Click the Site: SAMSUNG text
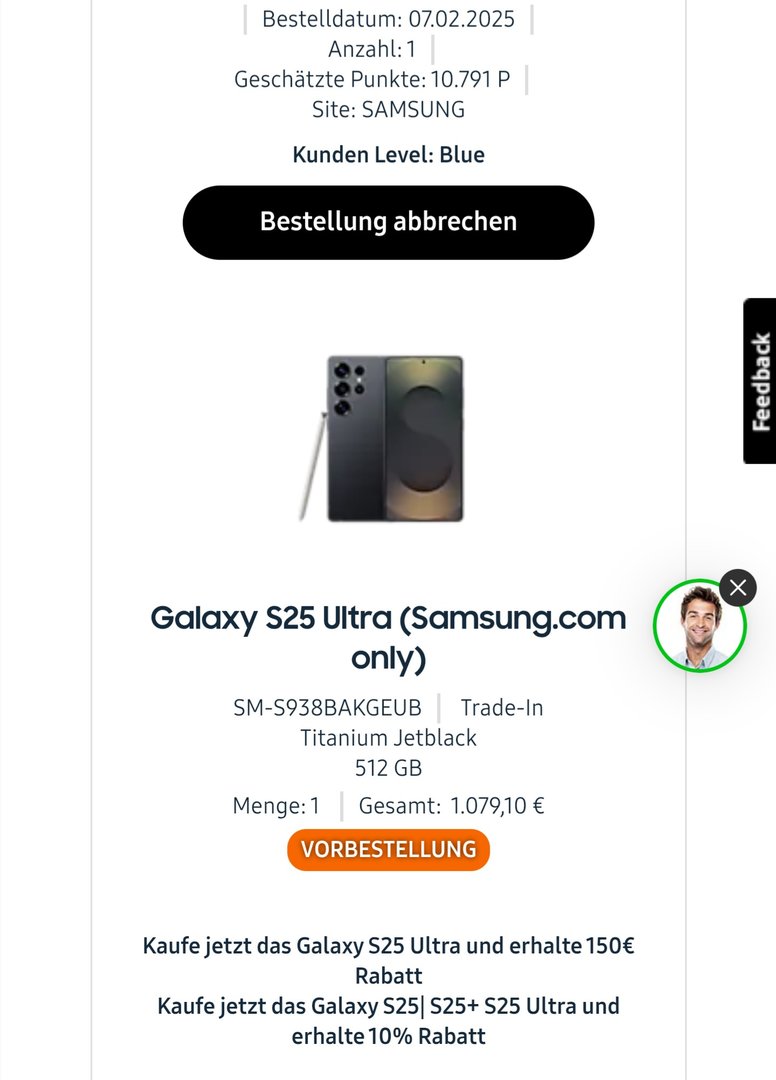The width and height of the screenshot is (776, 1080). click(x=388, y=110)
